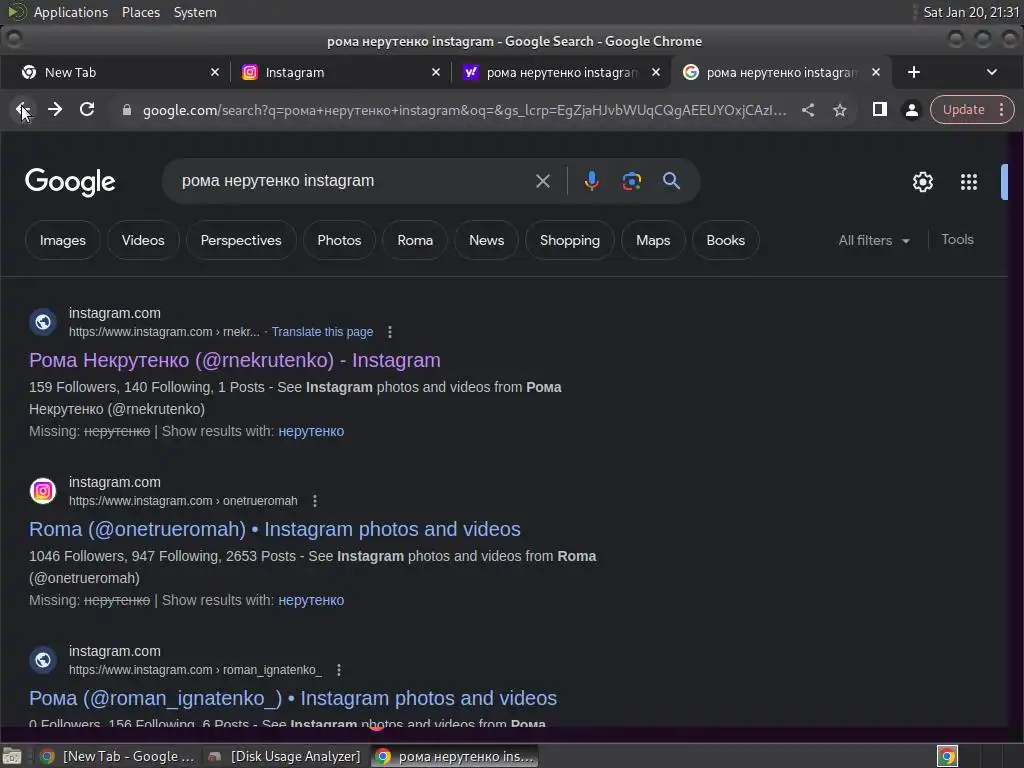This screenshot has height=768, width=1024.
Task: Open the Рома Некрутенко (@rnekrutenko) result
Action: [x=234, y=360]
